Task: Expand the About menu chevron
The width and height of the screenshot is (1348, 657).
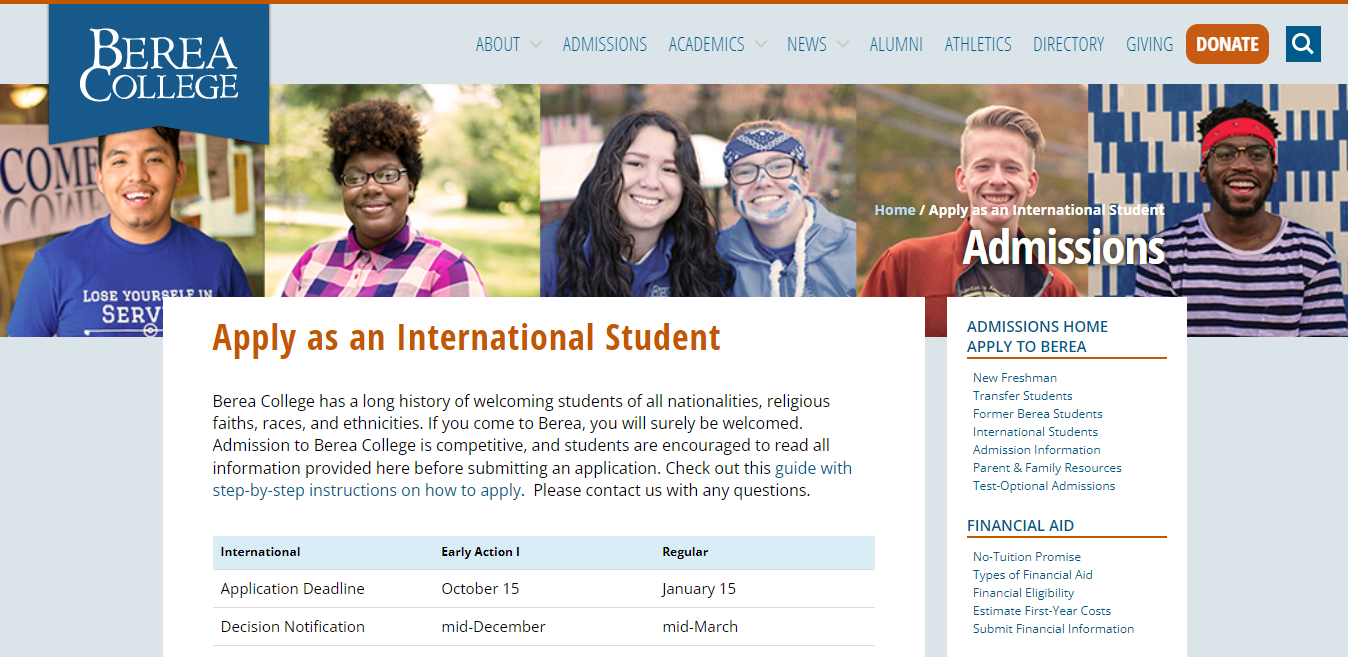Action: pyautogui.click(x=536, y=45)
